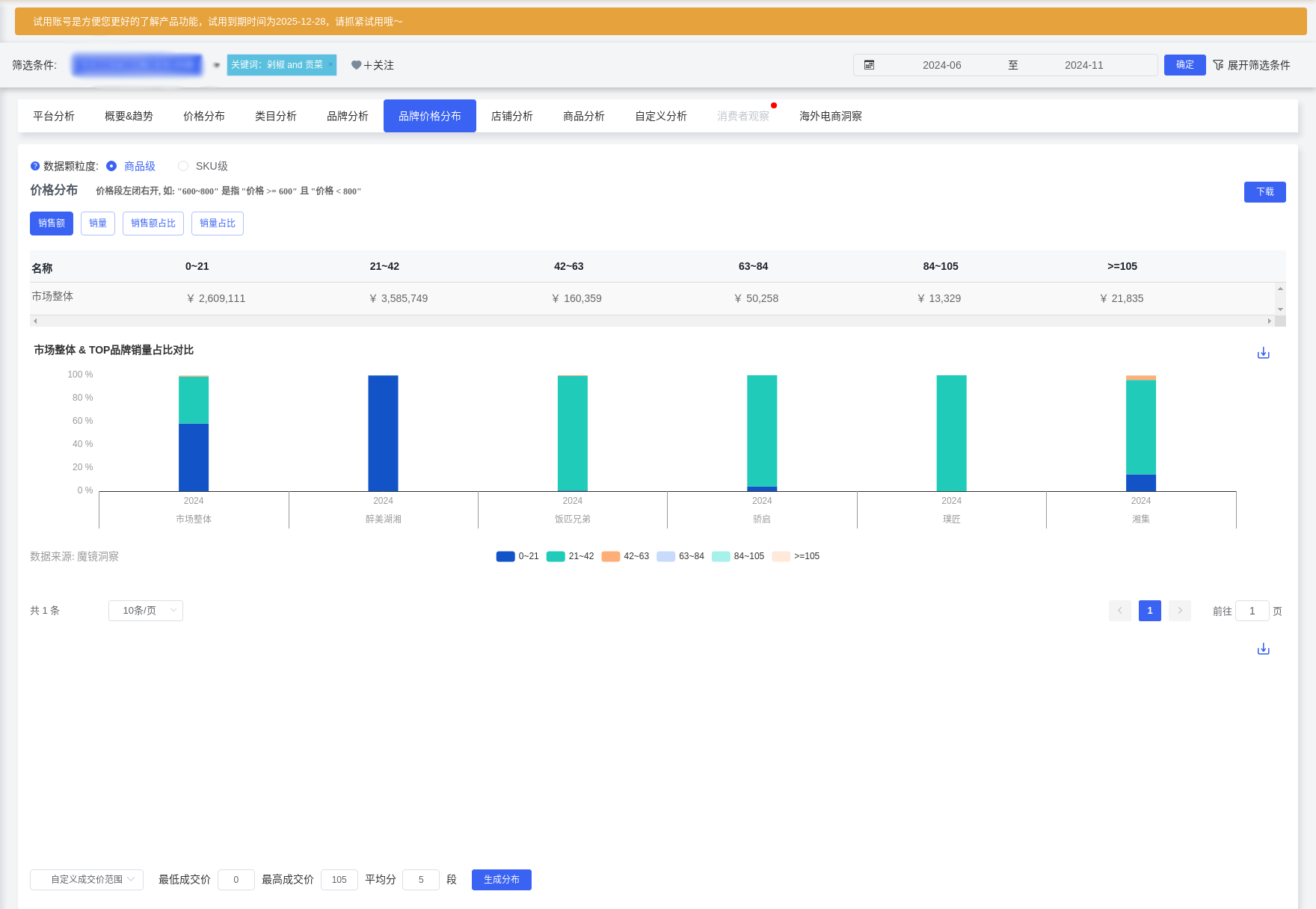Click the 最高成交价 input field
Viewport: 1316px width, 909px height.
coord(339,880)
